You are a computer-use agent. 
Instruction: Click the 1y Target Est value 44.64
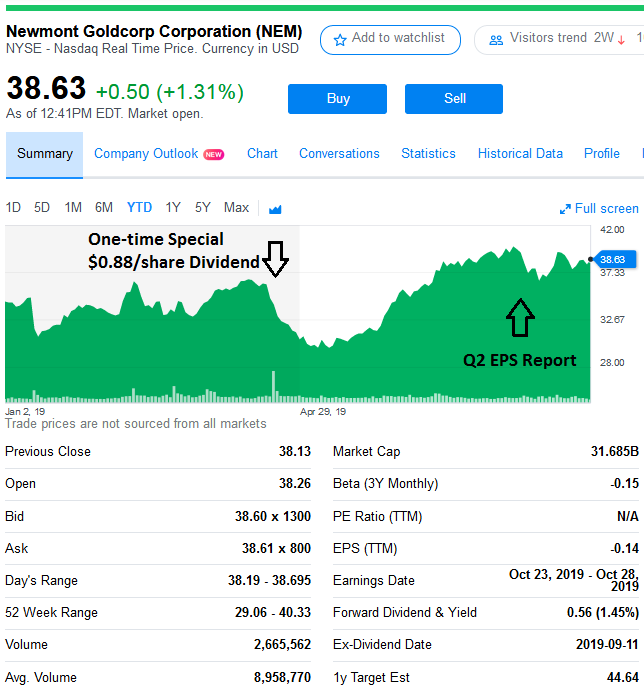coord(623,677)
